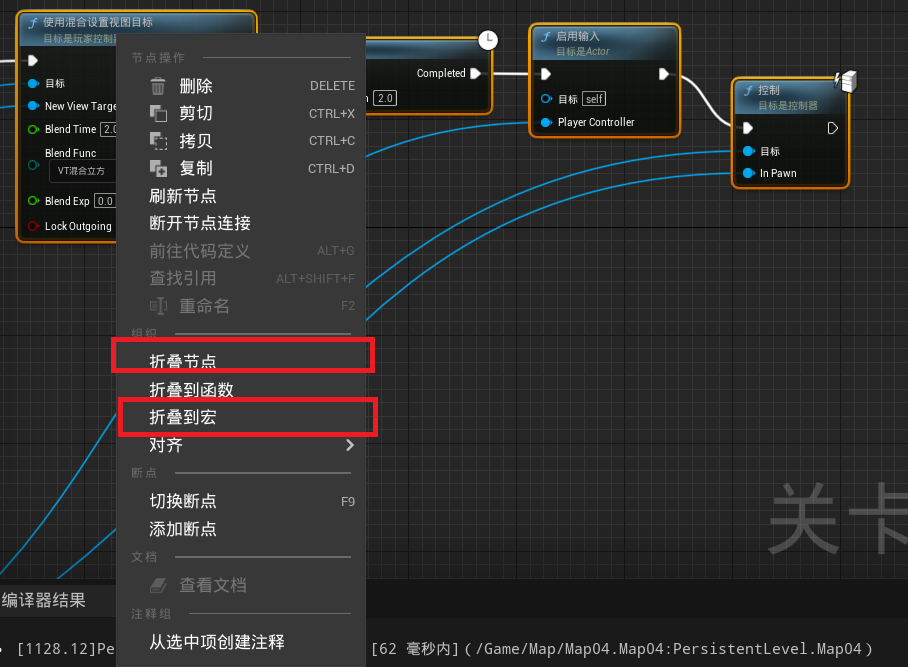Open the VT混合立方 Blend Func dropdown
The height and width of the screenshot is (667, 908).
(x=83, y=171)
